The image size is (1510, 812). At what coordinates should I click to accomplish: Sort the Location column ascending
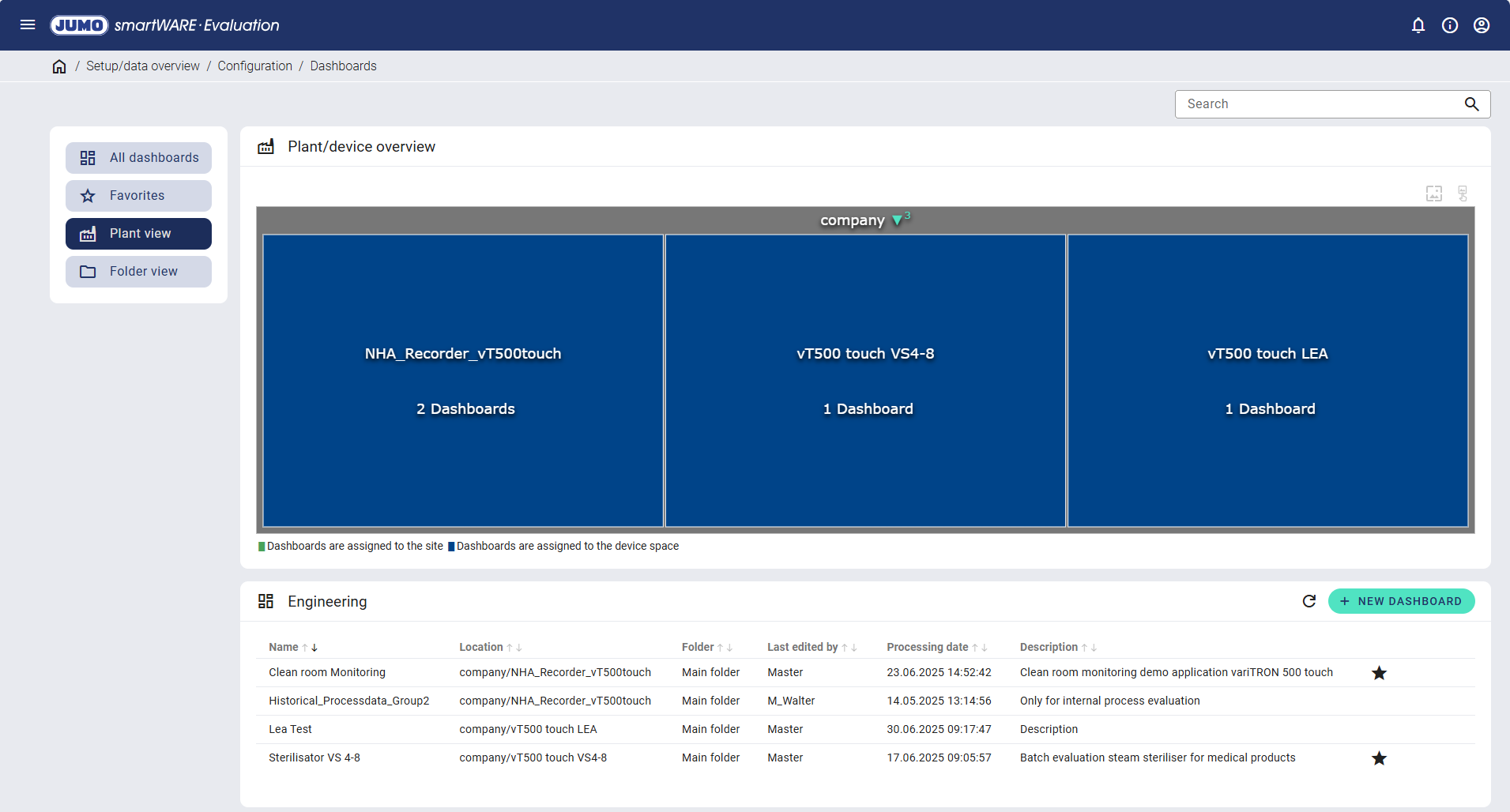click(510, 648)
